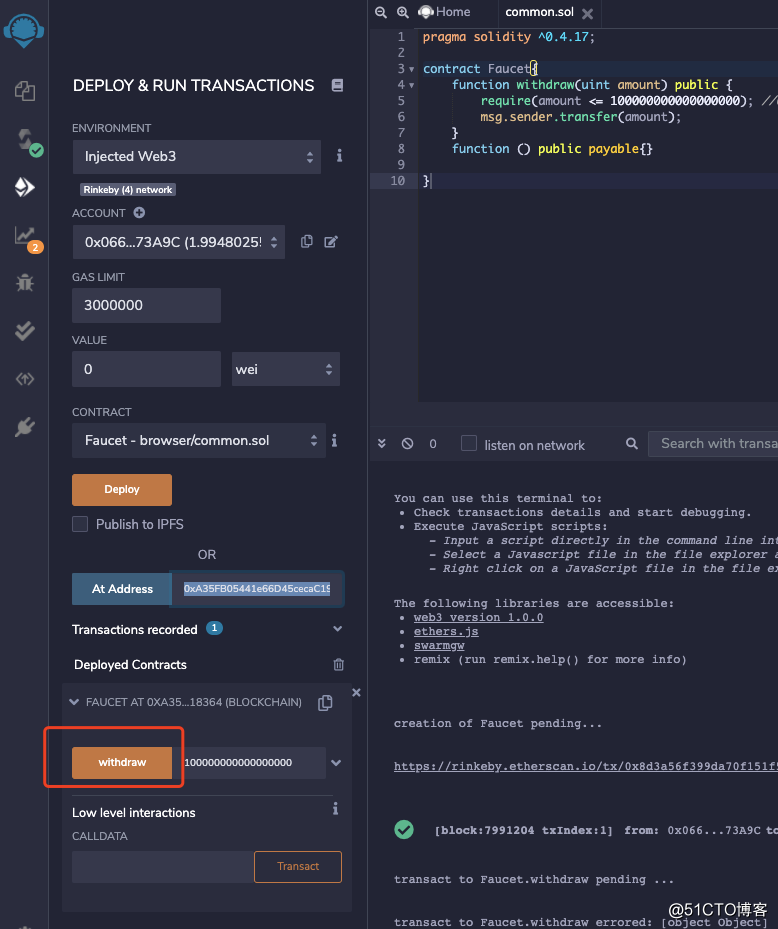Open the swarmgw link
The height and width of the screenshot is (929, 778).
[x=438, y=646]
